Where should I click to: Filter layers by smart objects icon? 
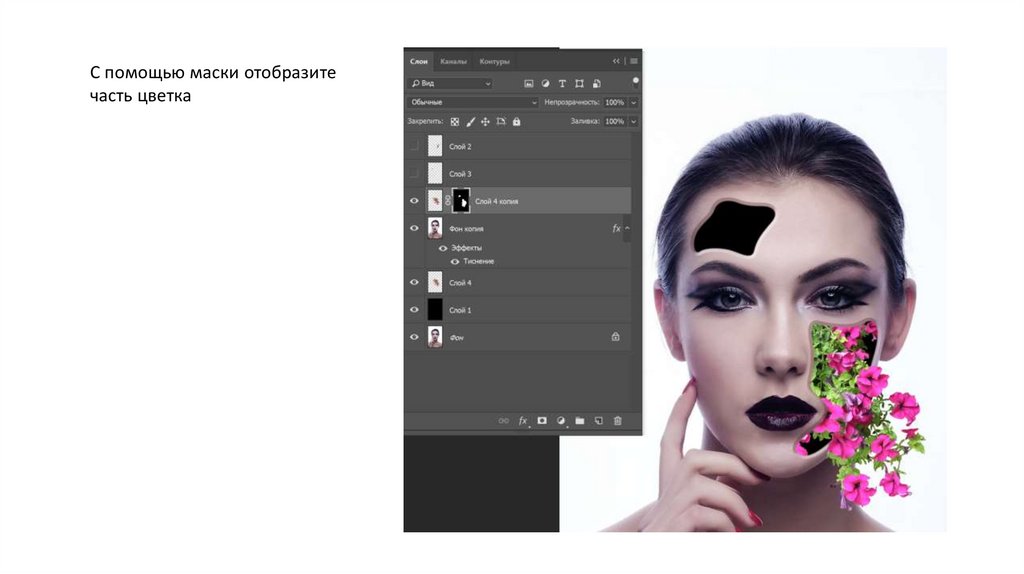point(597,84)
